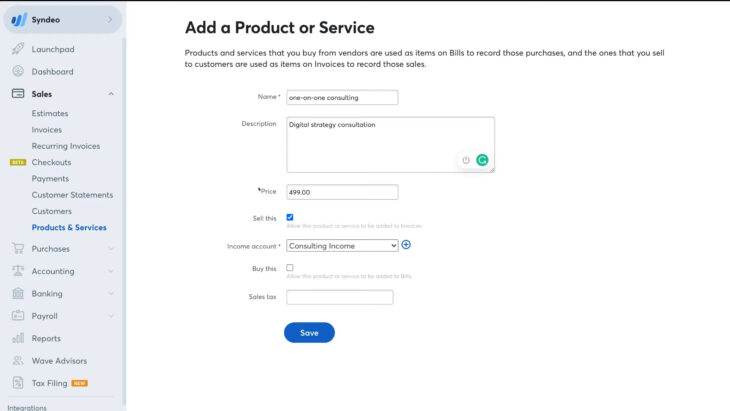730x411 pixels.
Task: Open Invoices under Sales
Action: (47, 129)
